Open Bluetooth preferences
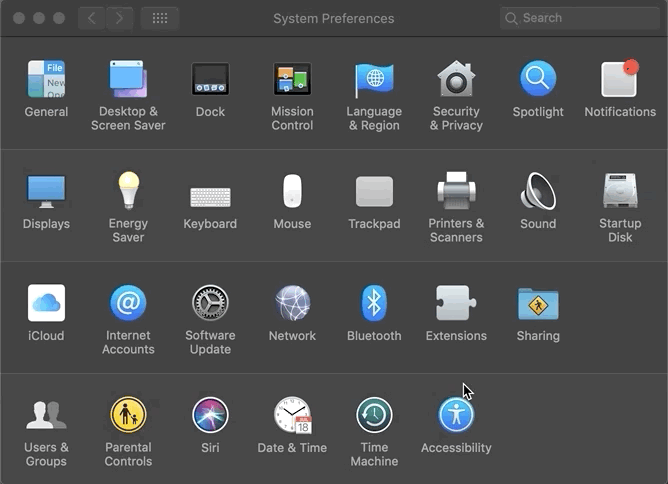This screenshot has height=484, width=668. [374, 303]
